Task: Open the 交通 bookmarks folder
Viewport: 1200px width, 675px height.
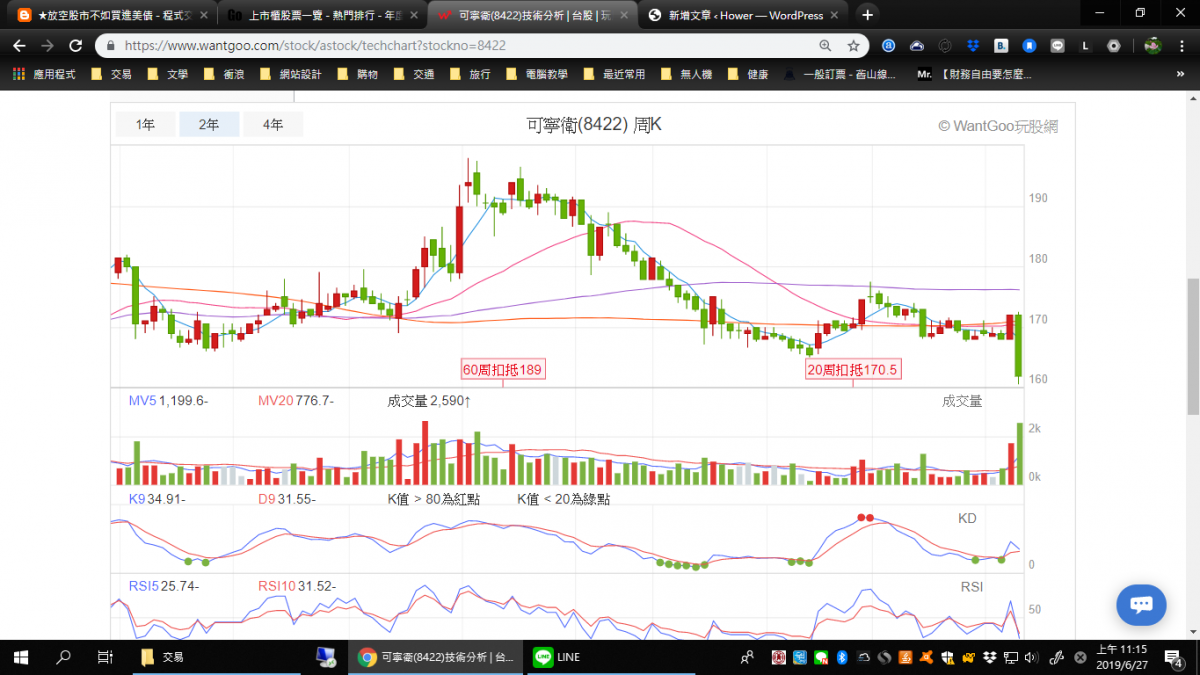Action: (x=415, y=74)
